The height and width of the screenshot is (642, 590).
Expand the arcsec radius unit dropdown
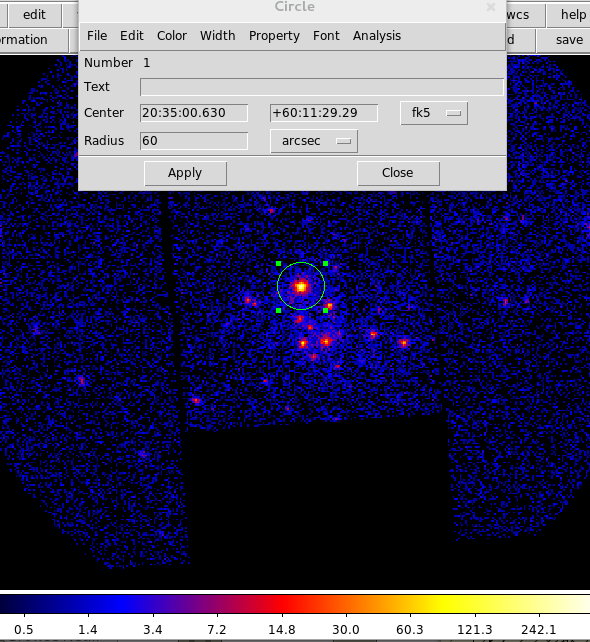[314, 141]
